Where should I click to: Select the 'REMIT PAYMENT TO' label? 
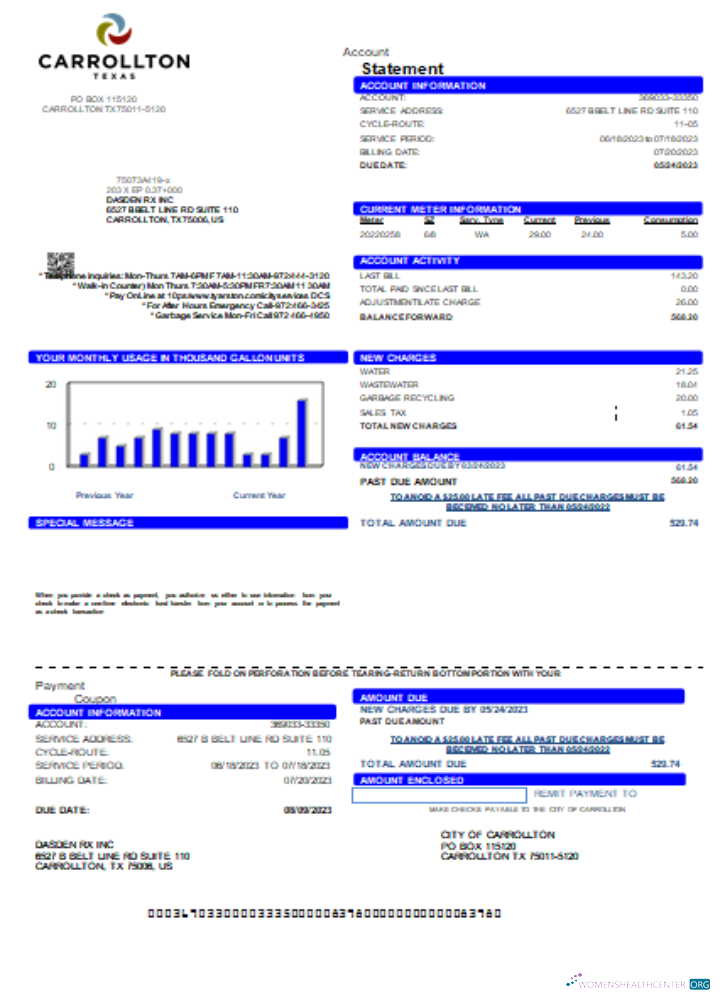[585, 793]
